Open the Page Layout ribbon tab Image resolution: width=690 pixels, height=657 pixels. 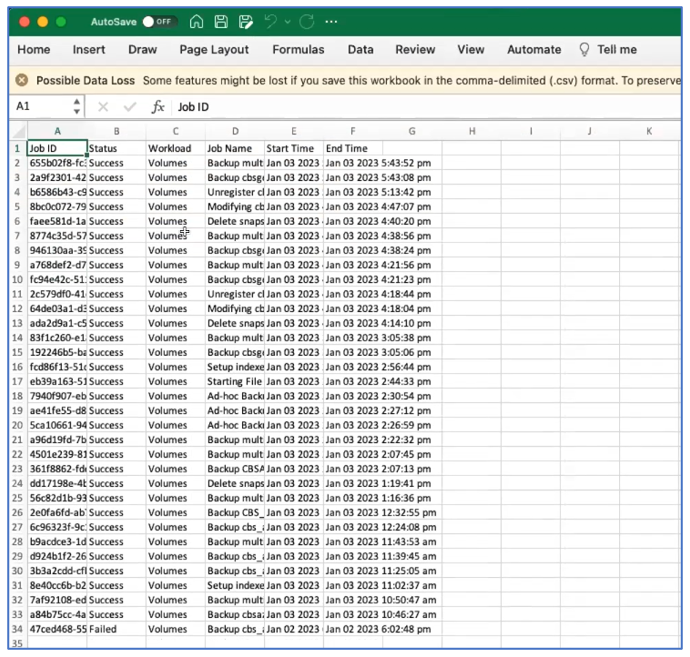click(214, 49)
